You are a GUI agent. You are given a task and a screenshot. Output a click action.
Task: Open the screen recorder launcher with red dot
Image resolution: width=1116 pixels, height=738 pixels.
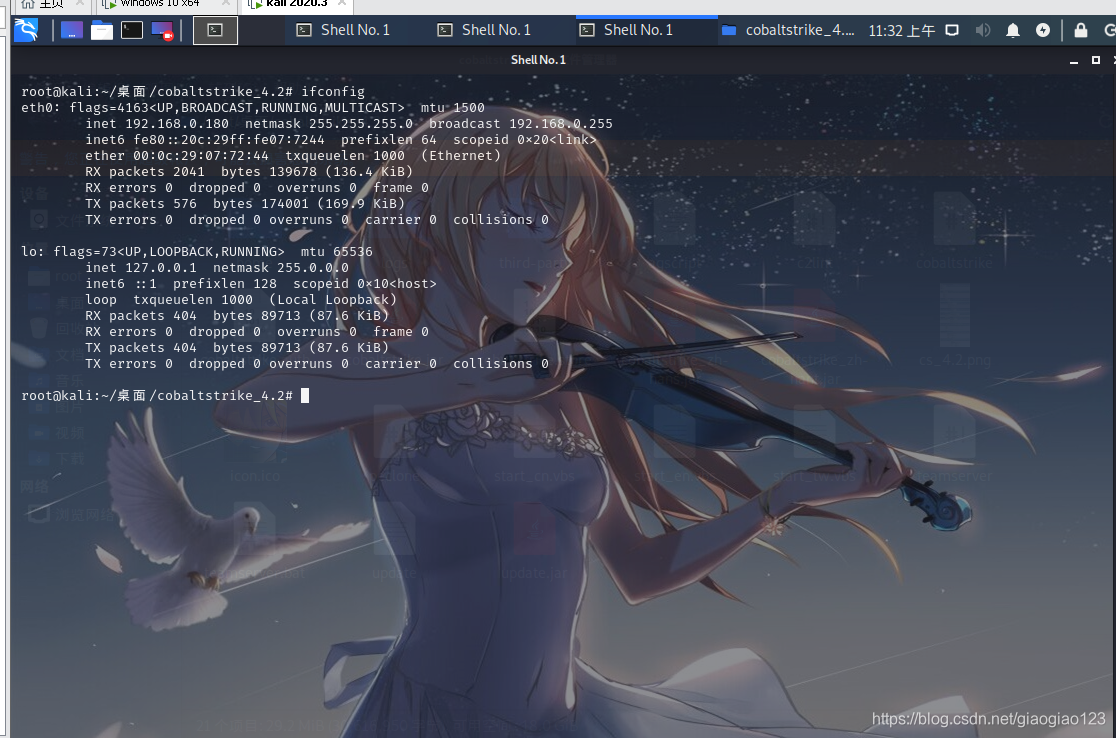click(x=162, y=31)
